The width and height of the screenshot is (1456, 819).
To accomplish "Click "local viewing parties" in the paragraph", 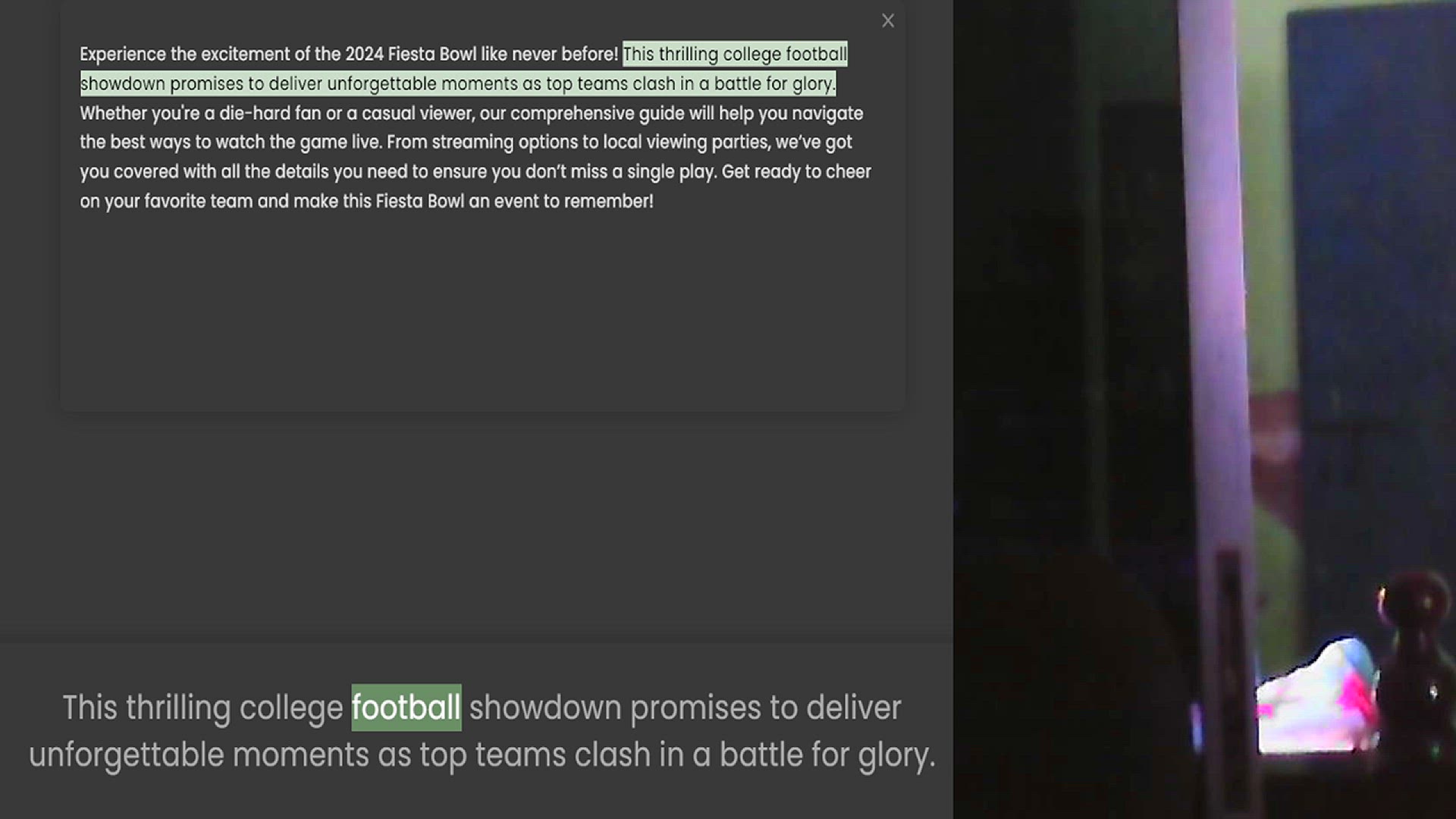I will click(x=686, y=142).
